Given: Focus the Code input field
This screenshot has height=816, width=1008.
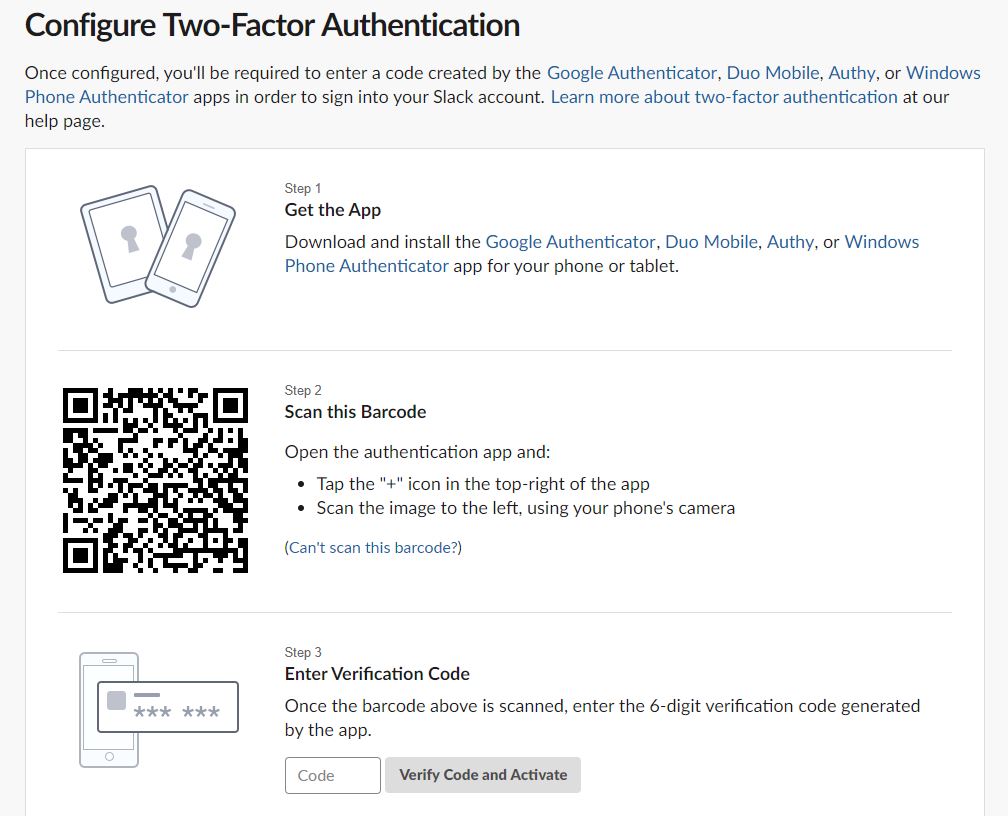Looking at the screenshot, I should [x=332, y=775].
